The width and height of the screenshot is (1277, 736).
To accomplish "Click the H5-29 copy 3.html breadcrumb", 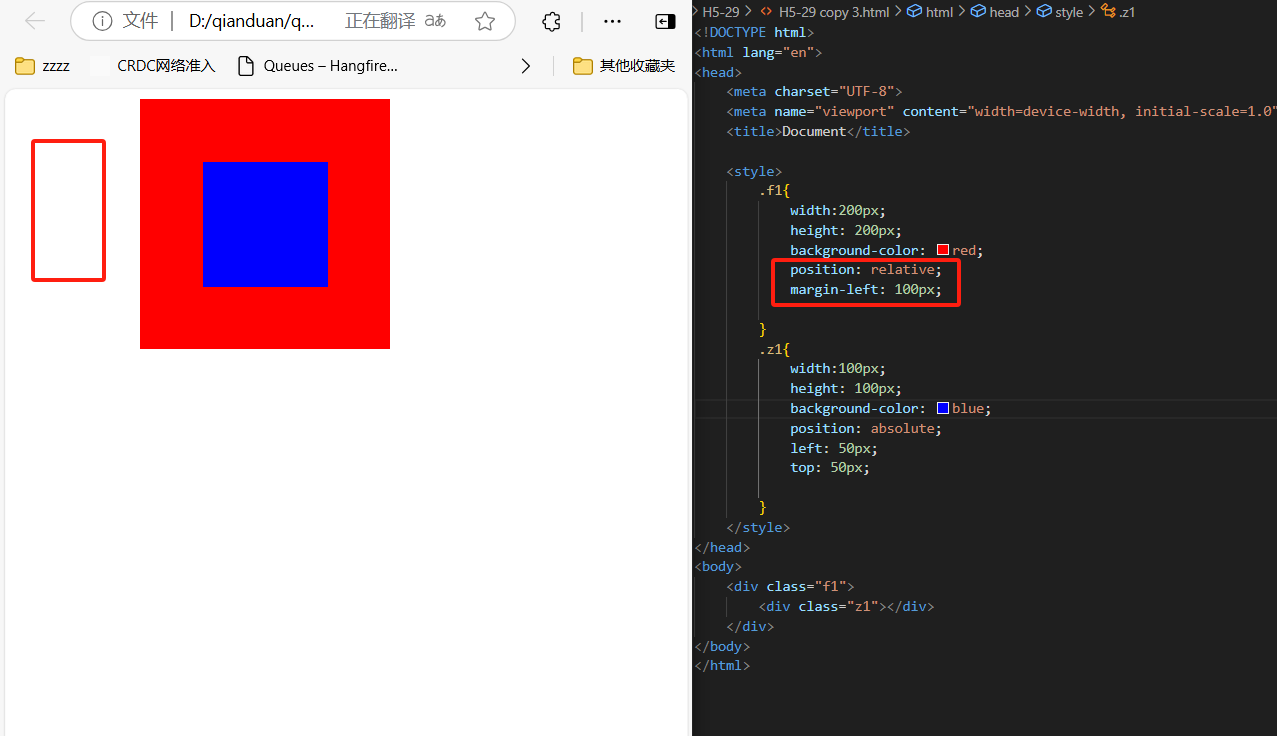I will [x=827, y=11].
